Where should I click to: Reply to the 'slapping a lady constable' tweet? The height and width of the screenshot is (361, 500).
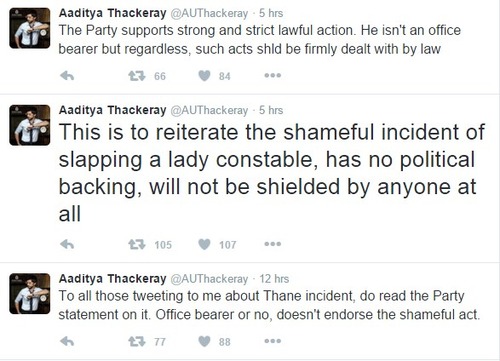click(x=67, y=245)
